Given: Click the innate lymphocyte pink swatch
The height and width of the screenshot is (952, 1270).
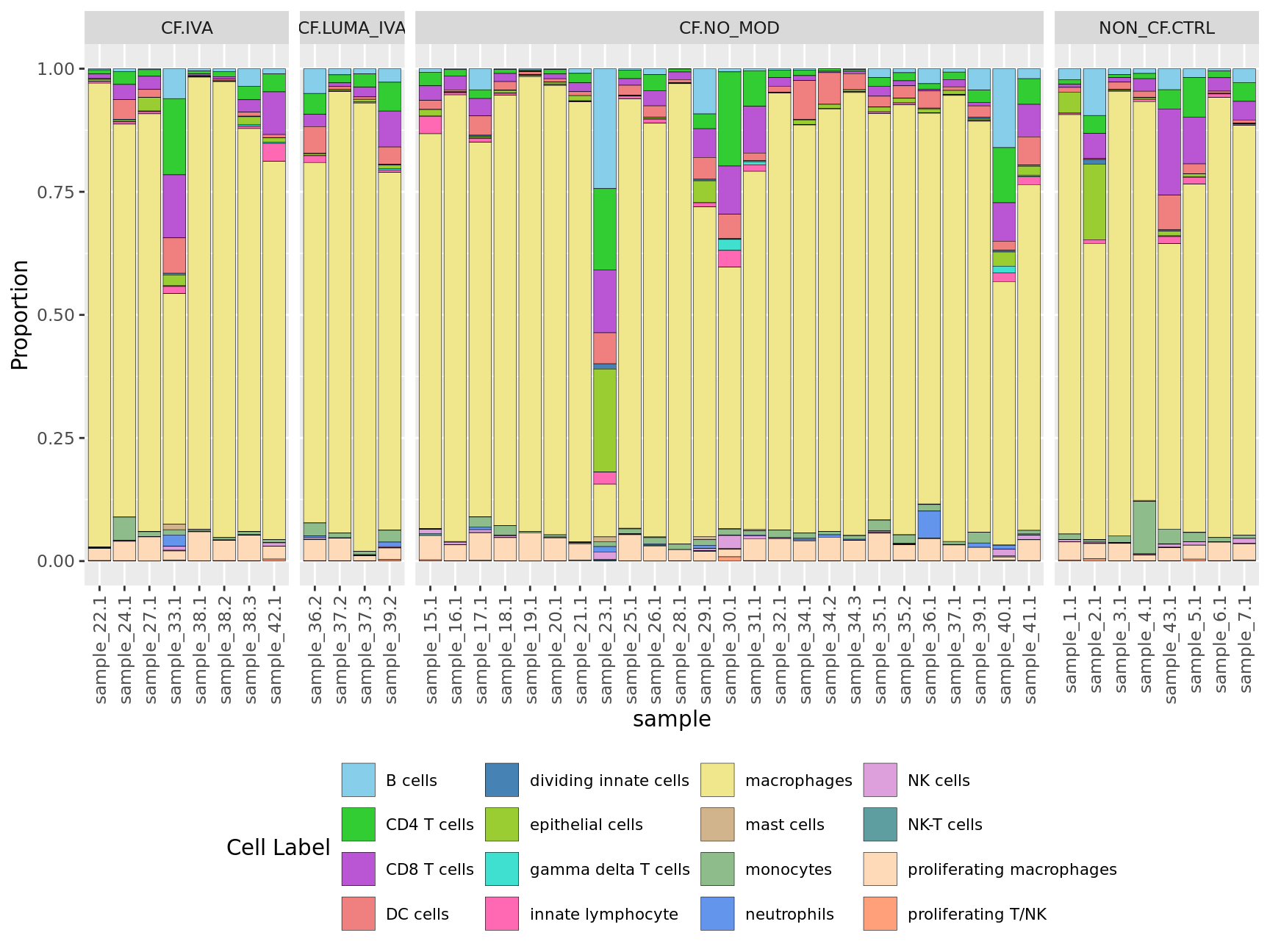Looking at the screenshot, I should (502, 914).
